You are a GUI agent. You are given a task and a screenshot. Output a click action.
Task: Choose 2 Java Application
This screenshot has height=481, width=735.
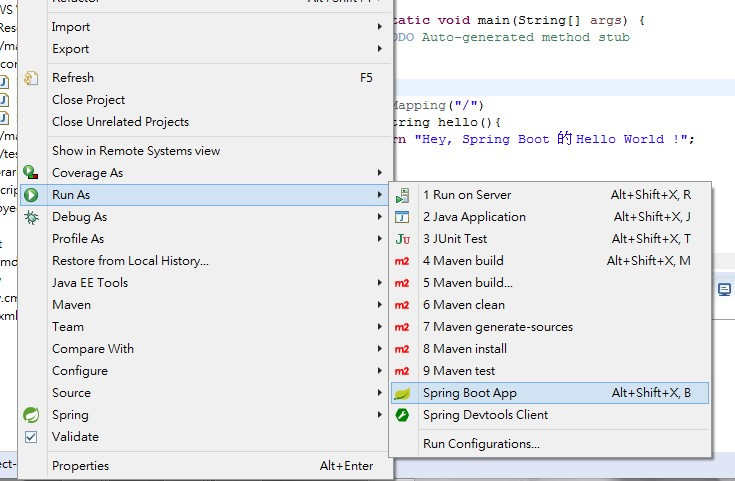pyautogui.click(x=550, y=217)
